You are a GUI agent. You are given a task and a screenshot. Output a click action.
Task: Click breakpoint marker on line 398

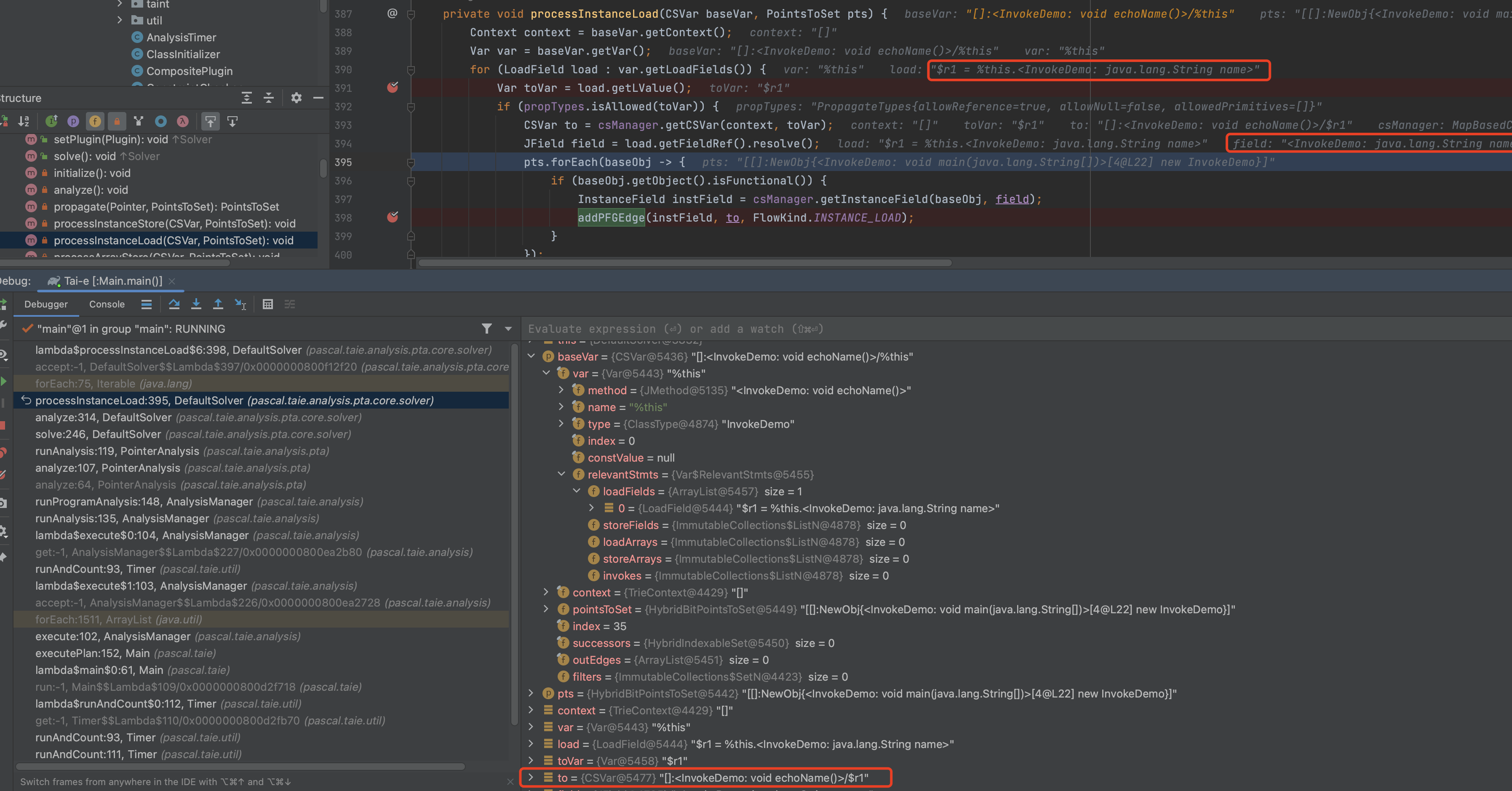[393, 217]
